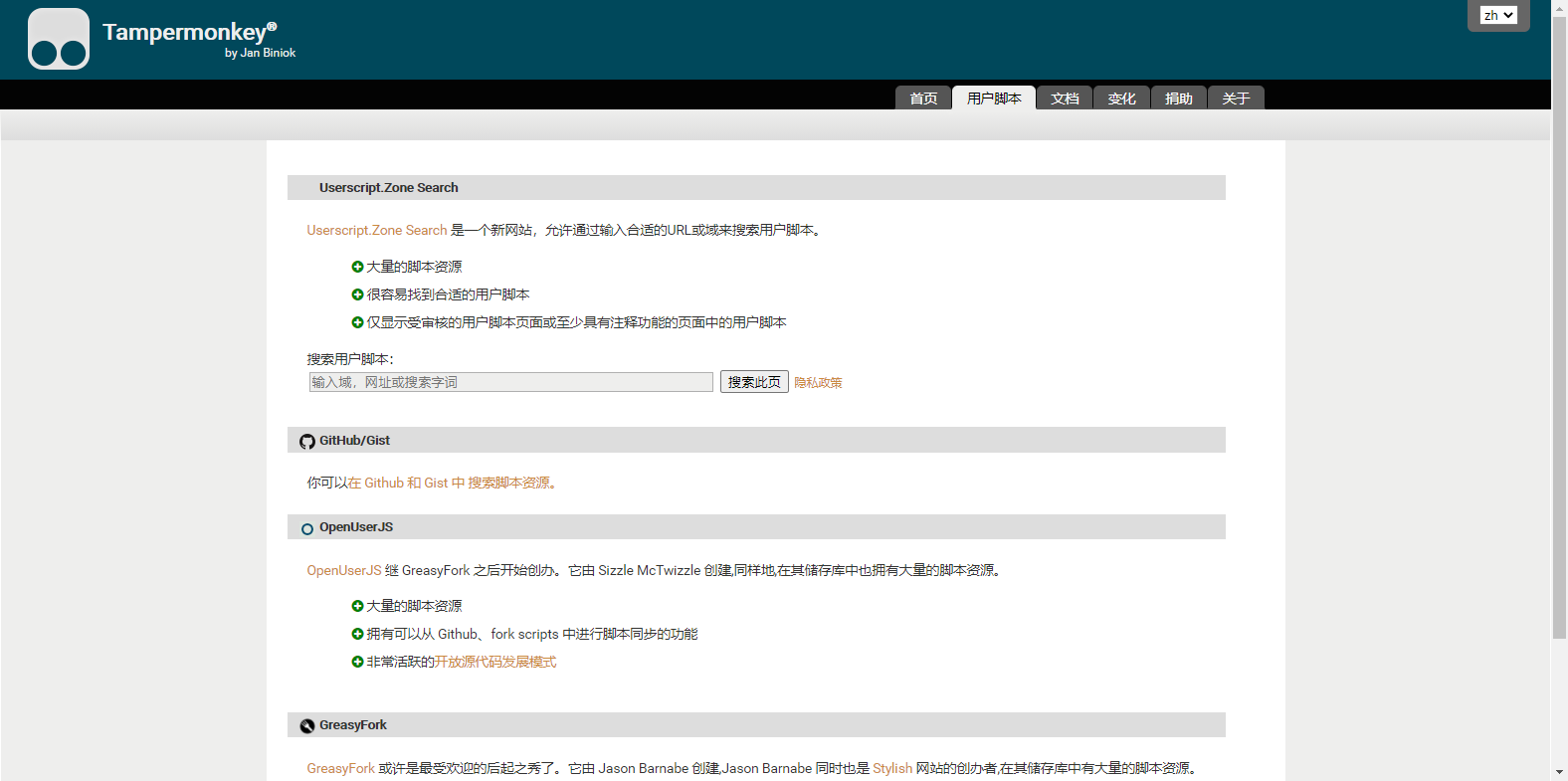Click the OpenUserJS circle icon

[x=307, y=529]
